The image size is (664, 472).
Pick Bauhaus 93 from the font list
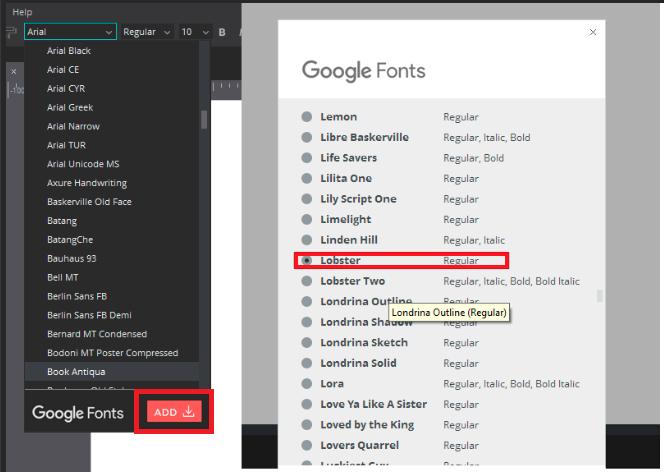point(71,258)
